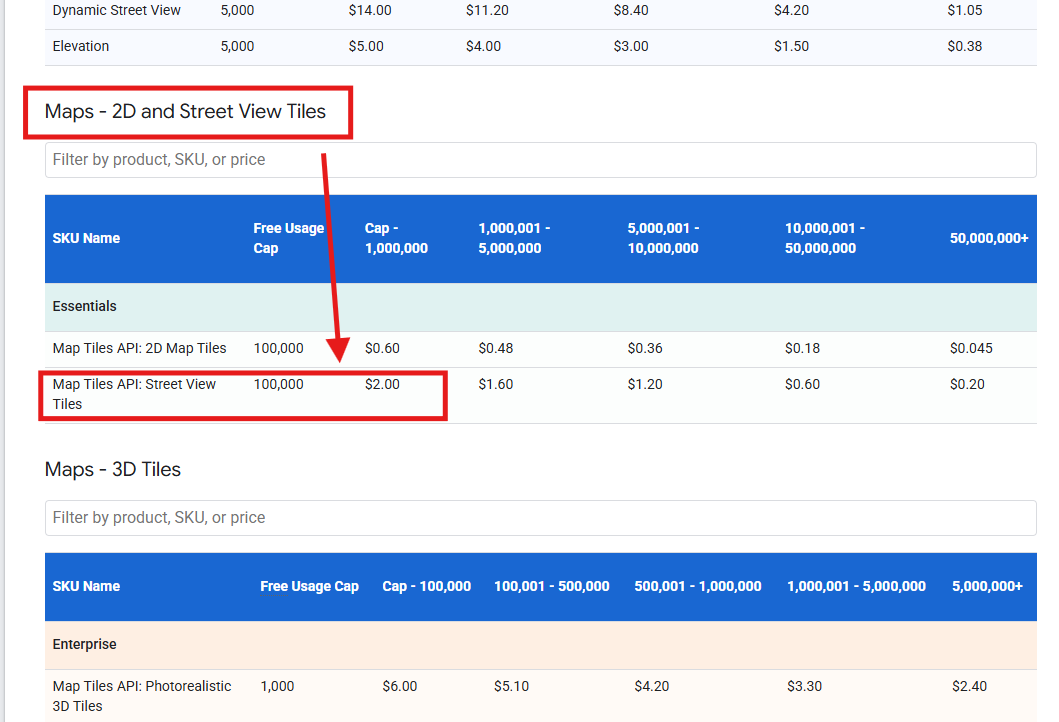The image size is (1059, 722).
Task: Click the $0.20 price cell
Action: 967,384
